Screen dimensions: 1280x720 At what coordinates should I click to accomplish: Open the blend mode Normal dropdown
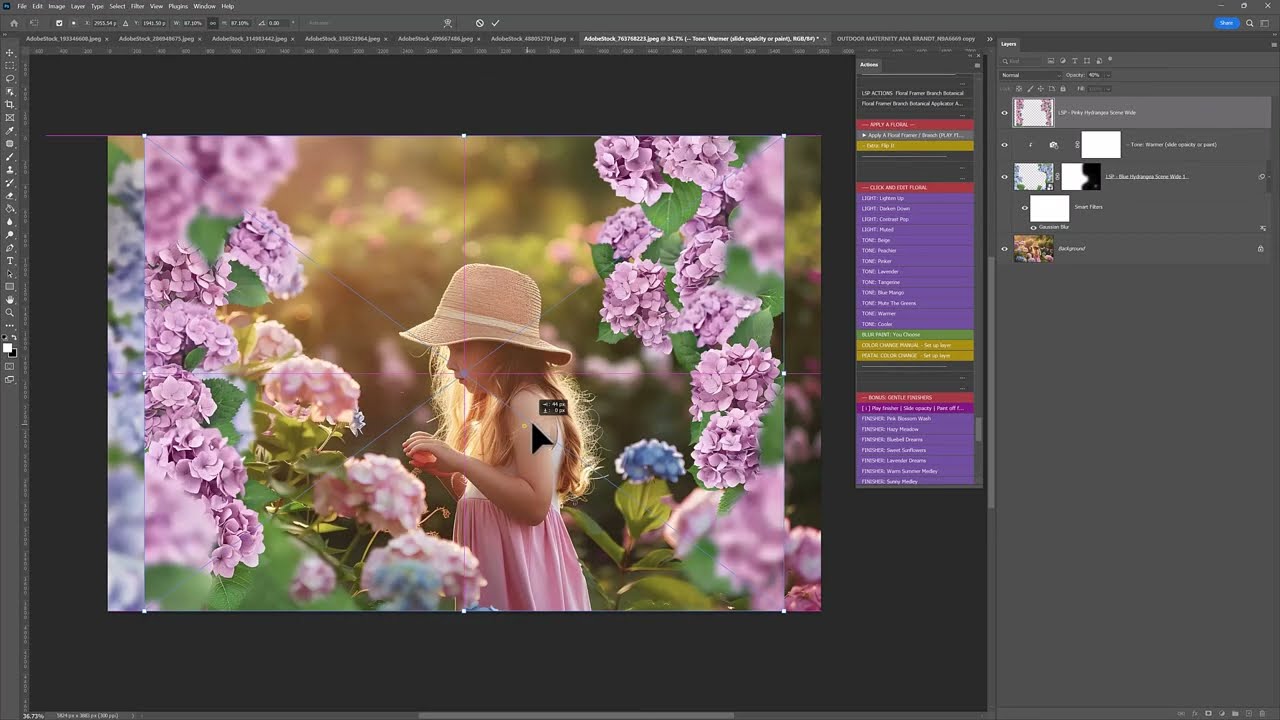point(1030,75)
